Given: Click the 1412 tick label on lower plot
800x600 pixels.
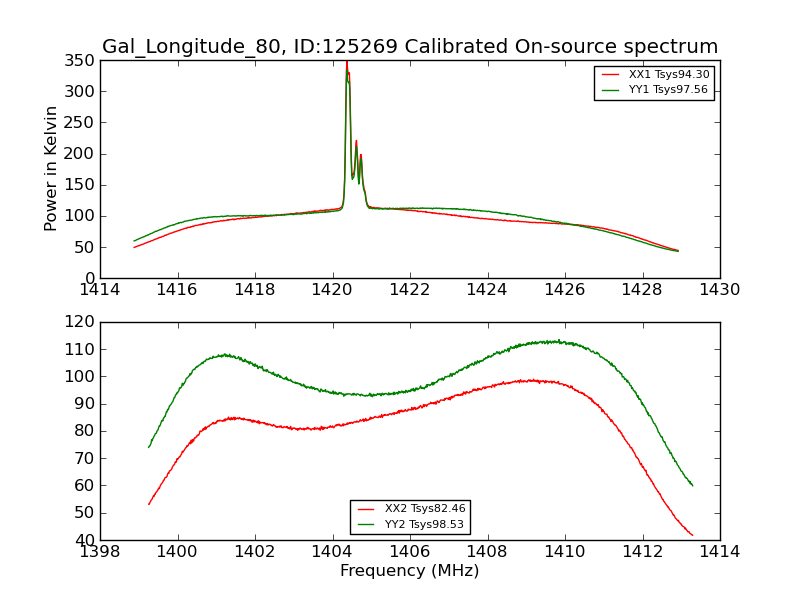Looking at the screenshot, I should (642, 552).
